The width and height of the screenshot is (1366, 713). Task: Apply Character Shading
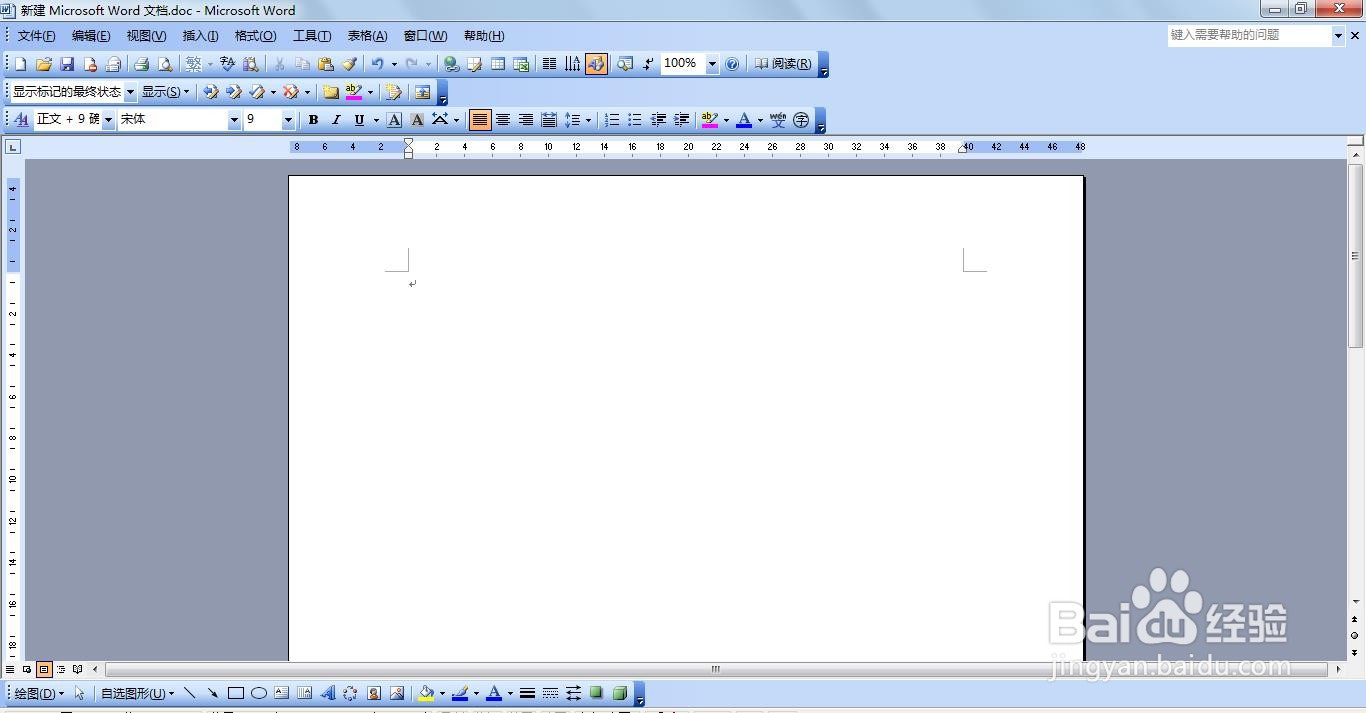(x=417, y=120)
